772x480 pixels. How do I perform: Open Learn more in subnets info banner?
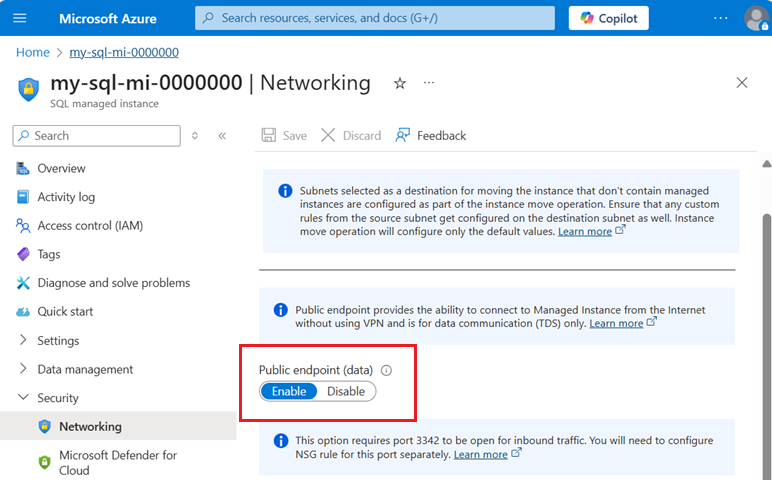[x=585, y=231]
